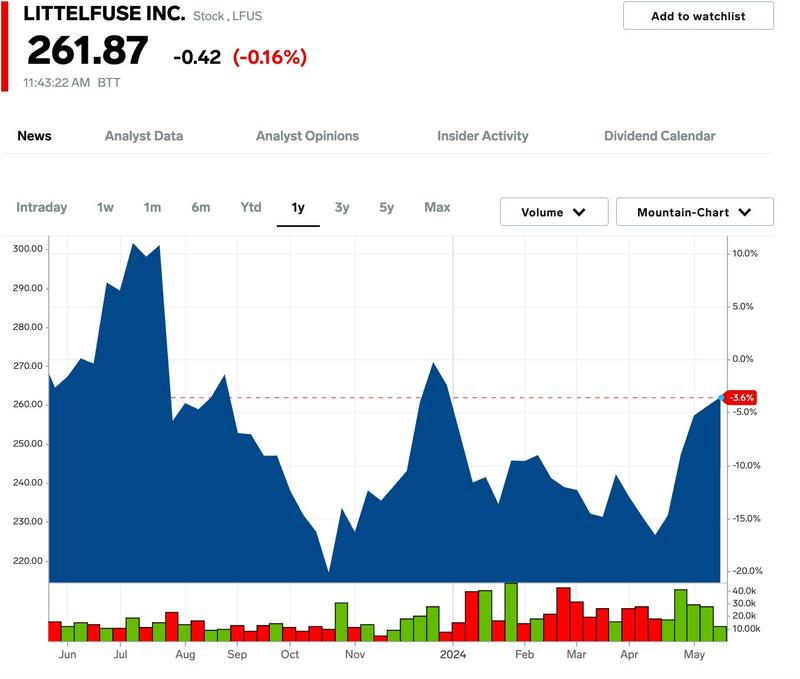Viewport: 800px width, 679px height.
Task: Choose the 6m chart range
Action: 201,207
